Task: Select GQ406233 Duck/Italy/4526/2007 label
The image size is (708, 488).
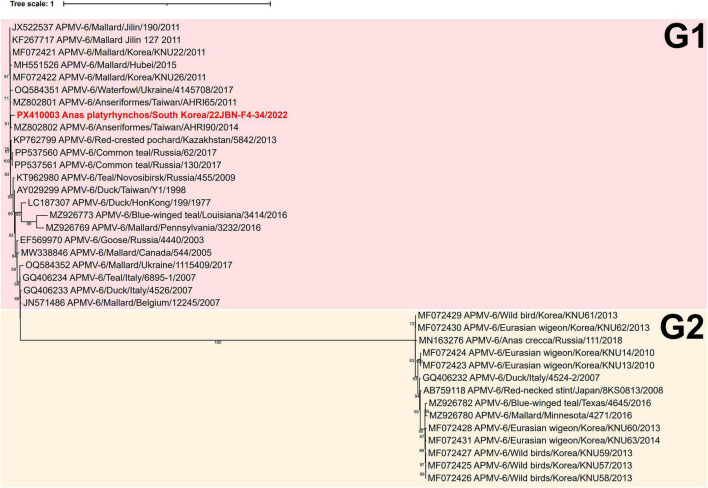Action: click(x=108, y=290)
